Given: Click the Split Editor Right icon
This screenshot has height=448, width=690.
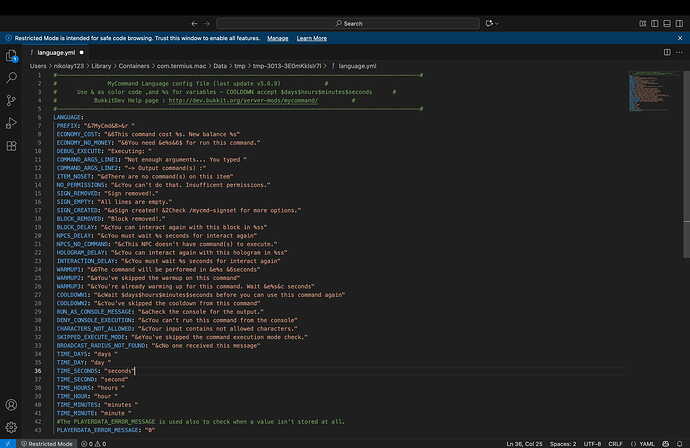Looking at the screenshot, I should 667,52.
